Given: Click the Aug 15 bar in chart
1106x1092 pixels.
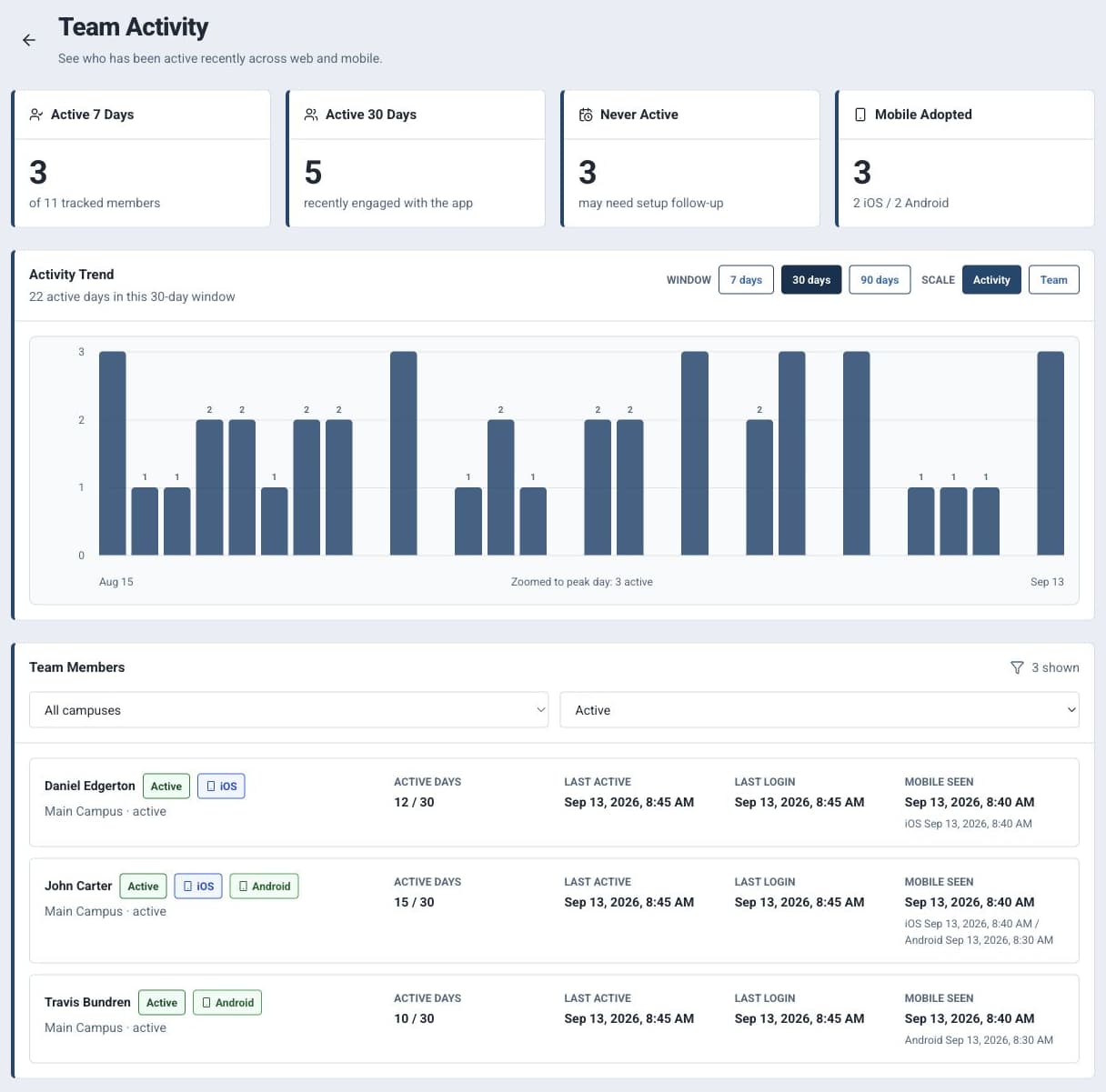Looking at the screenshot, I should tap(113, 453).
